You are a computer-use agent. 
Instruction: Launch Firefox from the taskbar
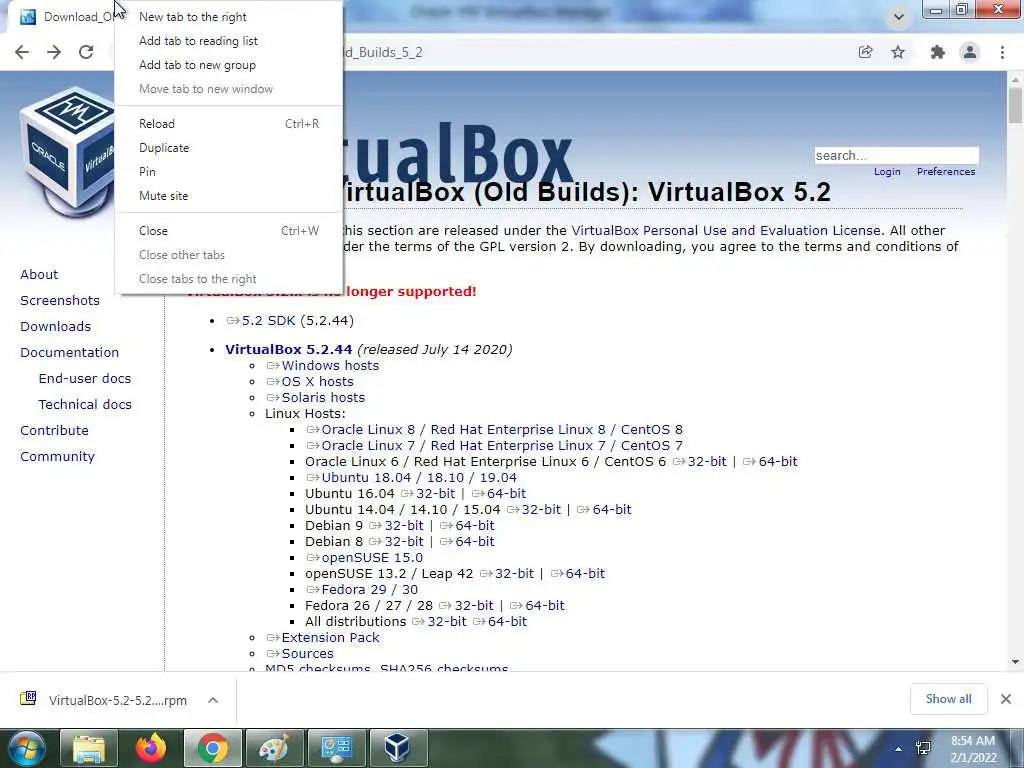151,748
